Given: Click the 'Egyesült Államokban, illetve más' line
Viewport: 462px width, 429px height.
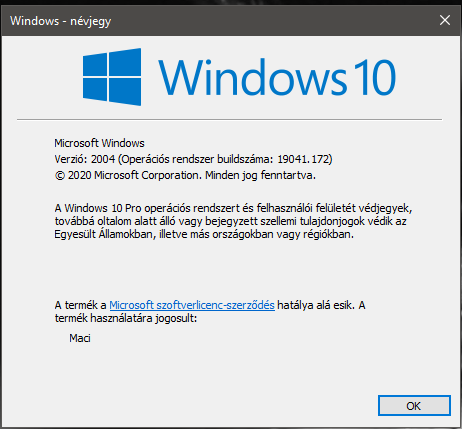Looking at the screenshot, I should [204, 234].
